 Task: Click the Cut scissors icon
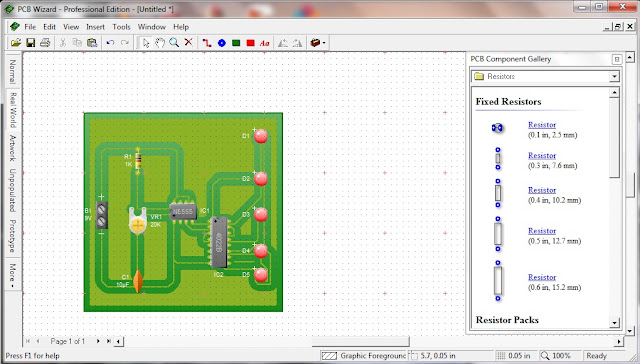click(x=62, y=42)
